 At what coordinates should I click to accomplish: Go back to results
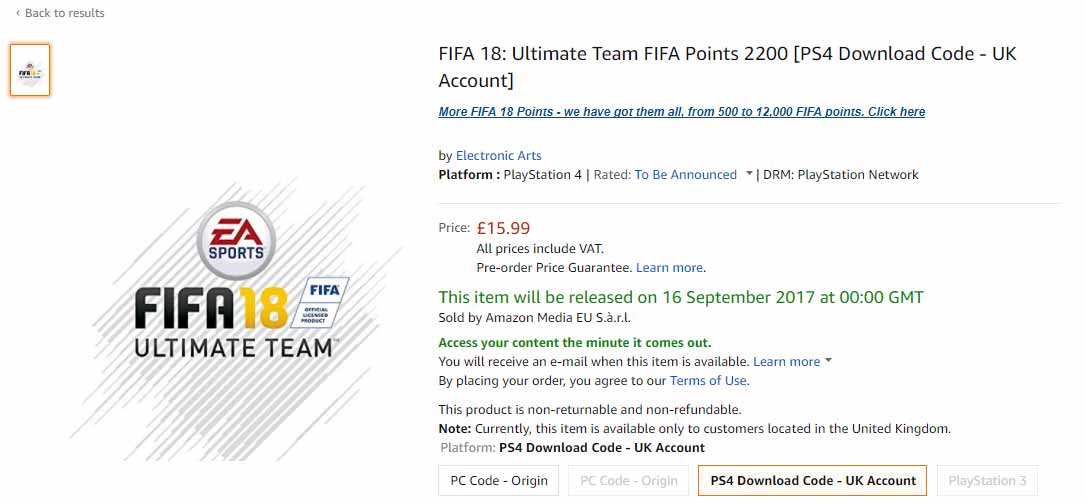64,13
